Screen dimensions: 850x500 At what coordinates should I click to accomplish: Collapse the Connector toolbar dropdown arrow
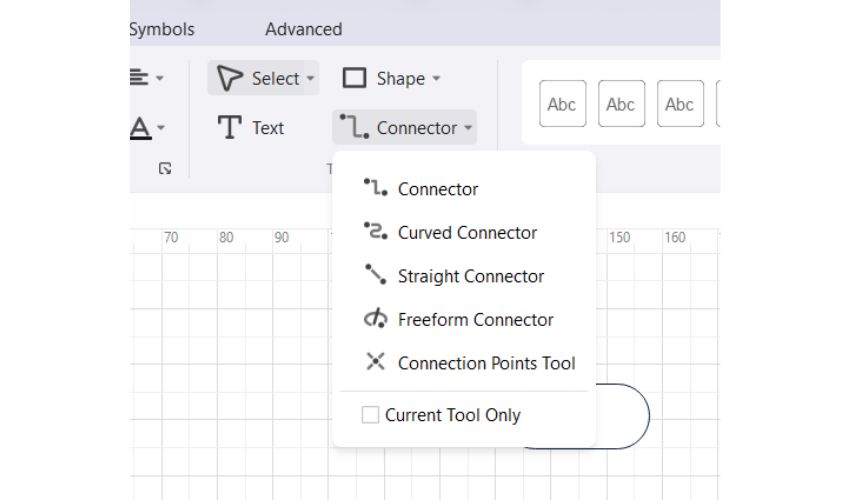(468, 128)
